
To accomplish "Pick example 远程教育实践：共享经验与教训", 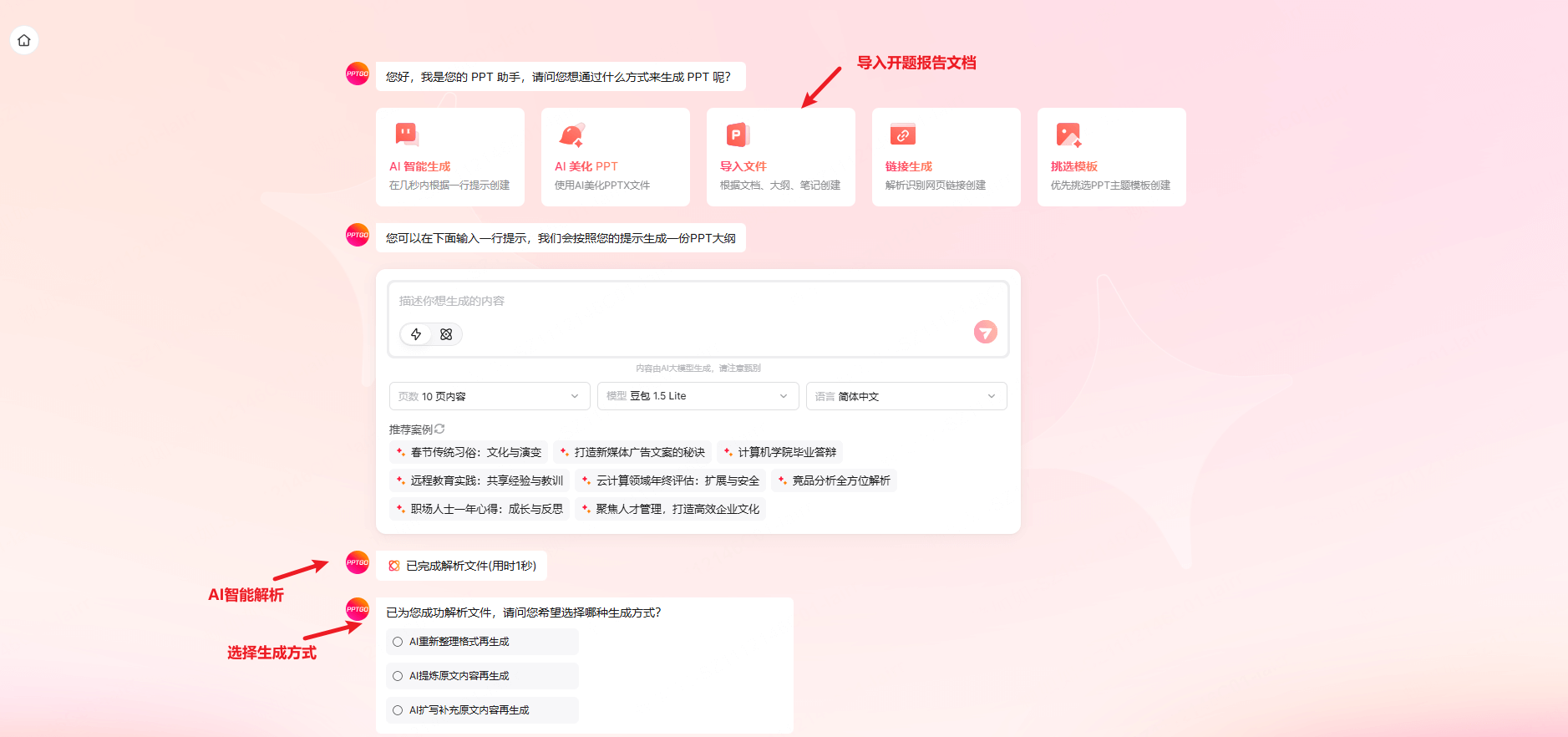I will point(480,480).
